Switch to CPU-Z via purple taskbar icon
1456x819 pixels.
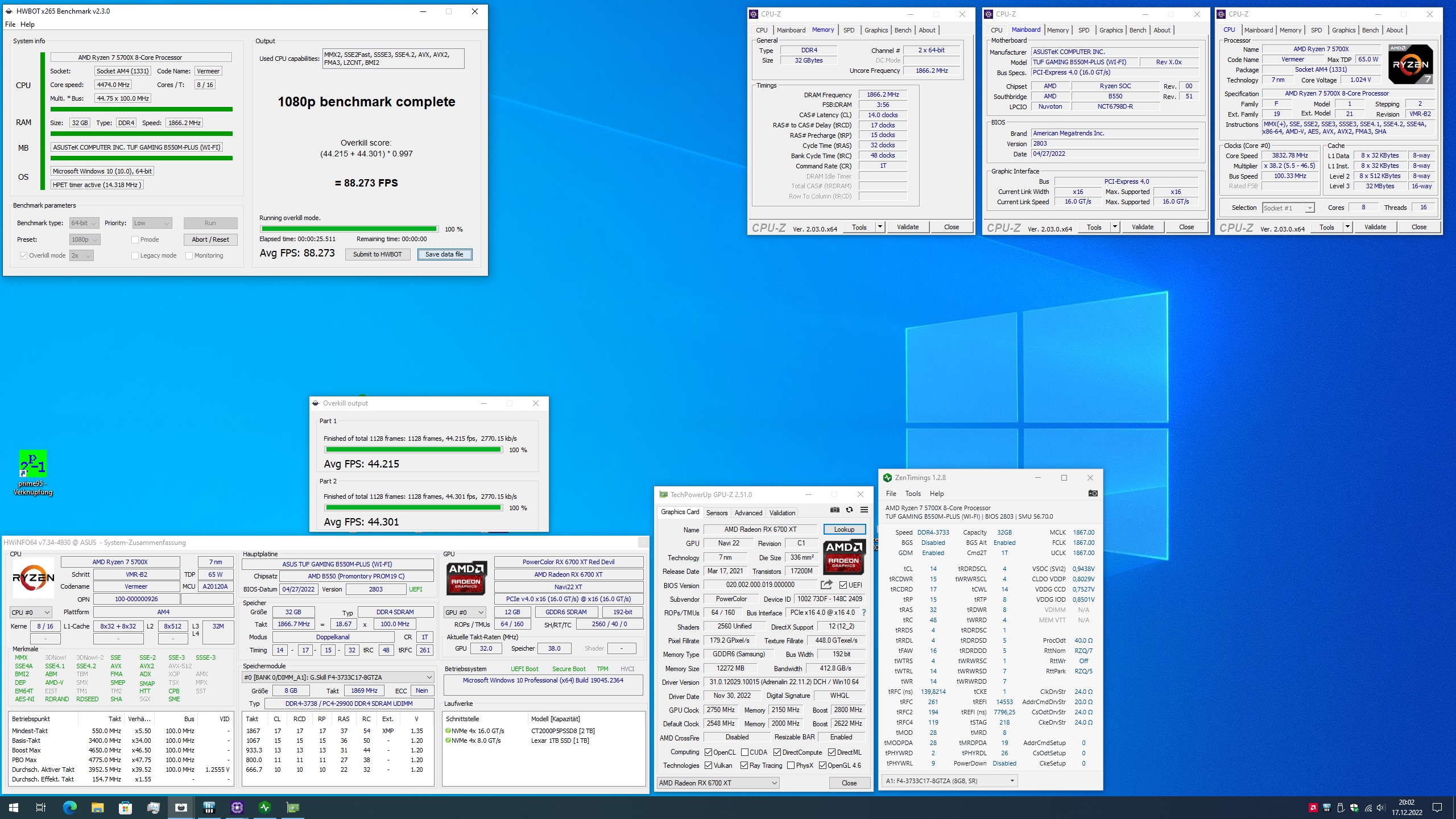[237, 807]
